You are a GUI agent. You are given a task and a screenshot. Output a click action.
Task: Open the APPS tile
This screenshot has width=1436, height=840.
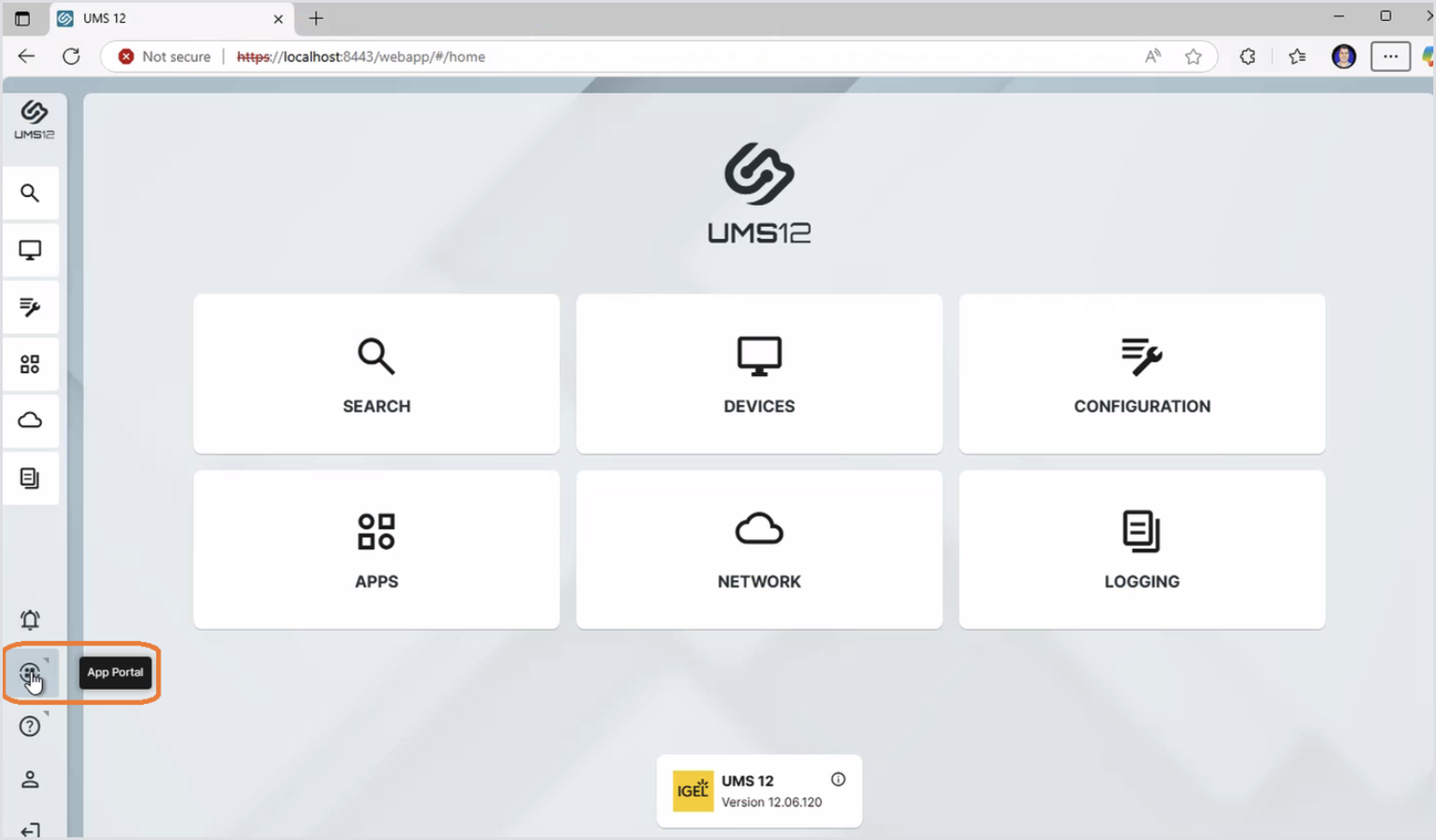click(x=376, y=549)
